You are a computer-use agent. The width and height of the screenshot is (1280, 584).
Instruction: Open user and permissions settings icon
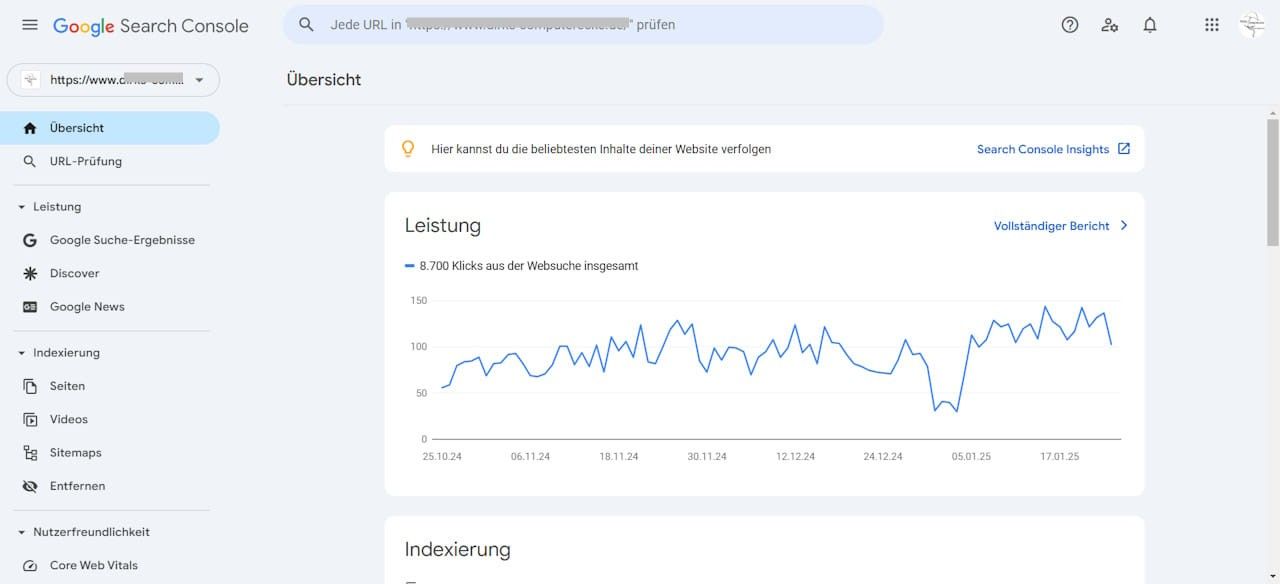point(1110,25)
